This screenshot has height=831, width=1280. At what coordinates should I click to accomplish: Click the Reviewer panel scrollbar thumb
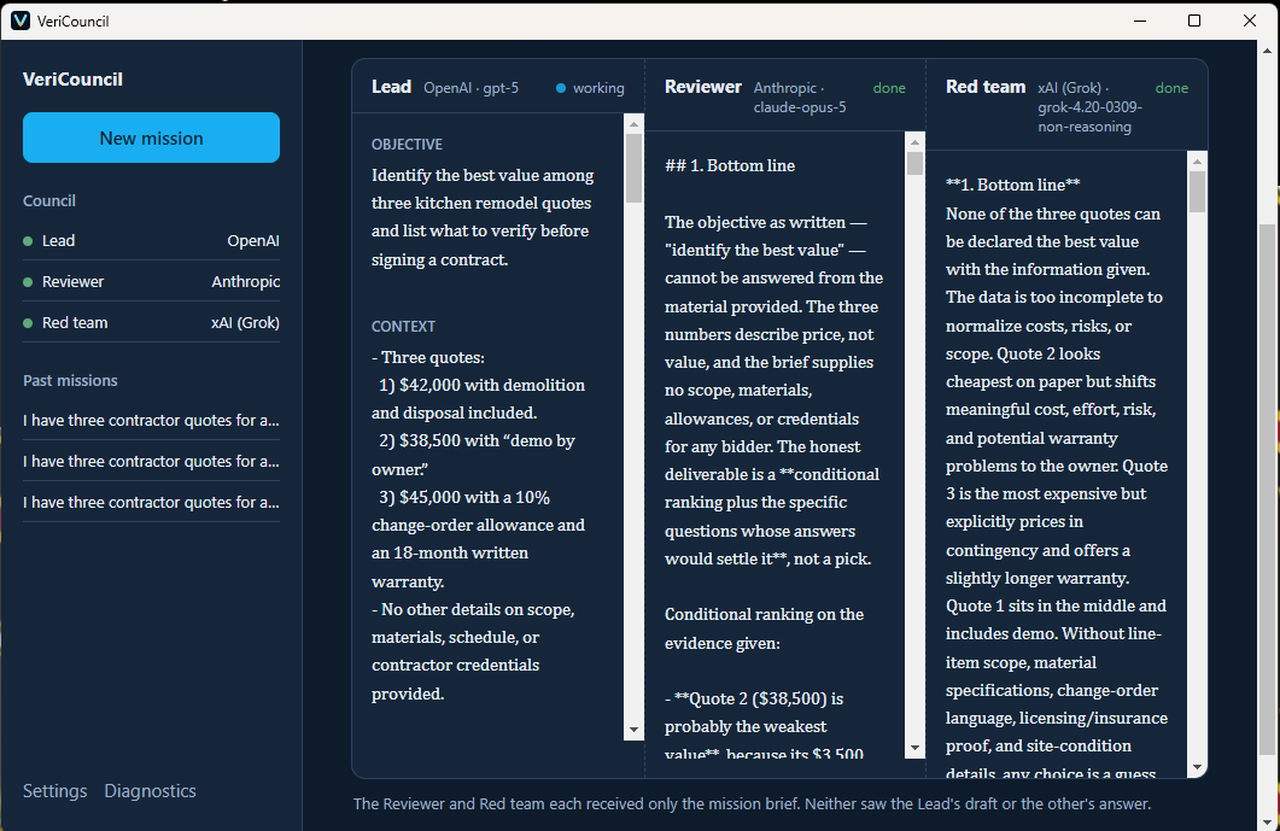[915, 164]
